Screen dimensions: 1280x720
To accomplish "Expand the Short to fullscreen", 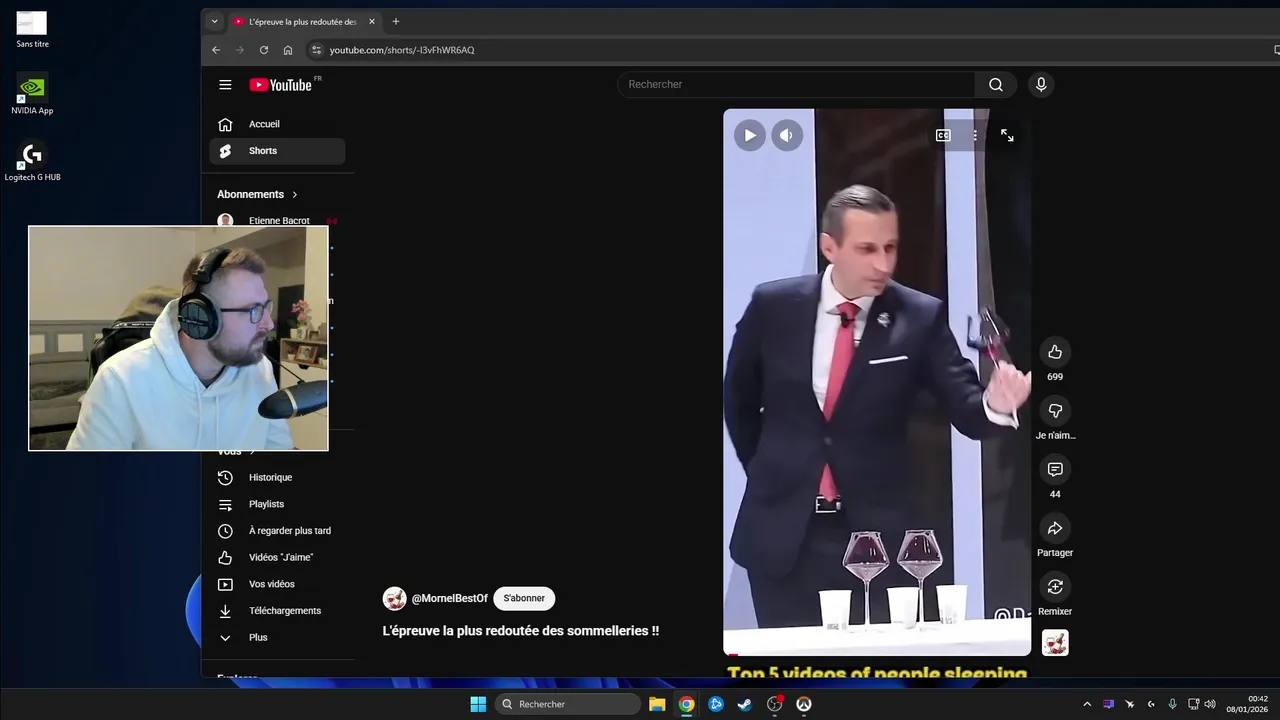I will click(1007, 135).
